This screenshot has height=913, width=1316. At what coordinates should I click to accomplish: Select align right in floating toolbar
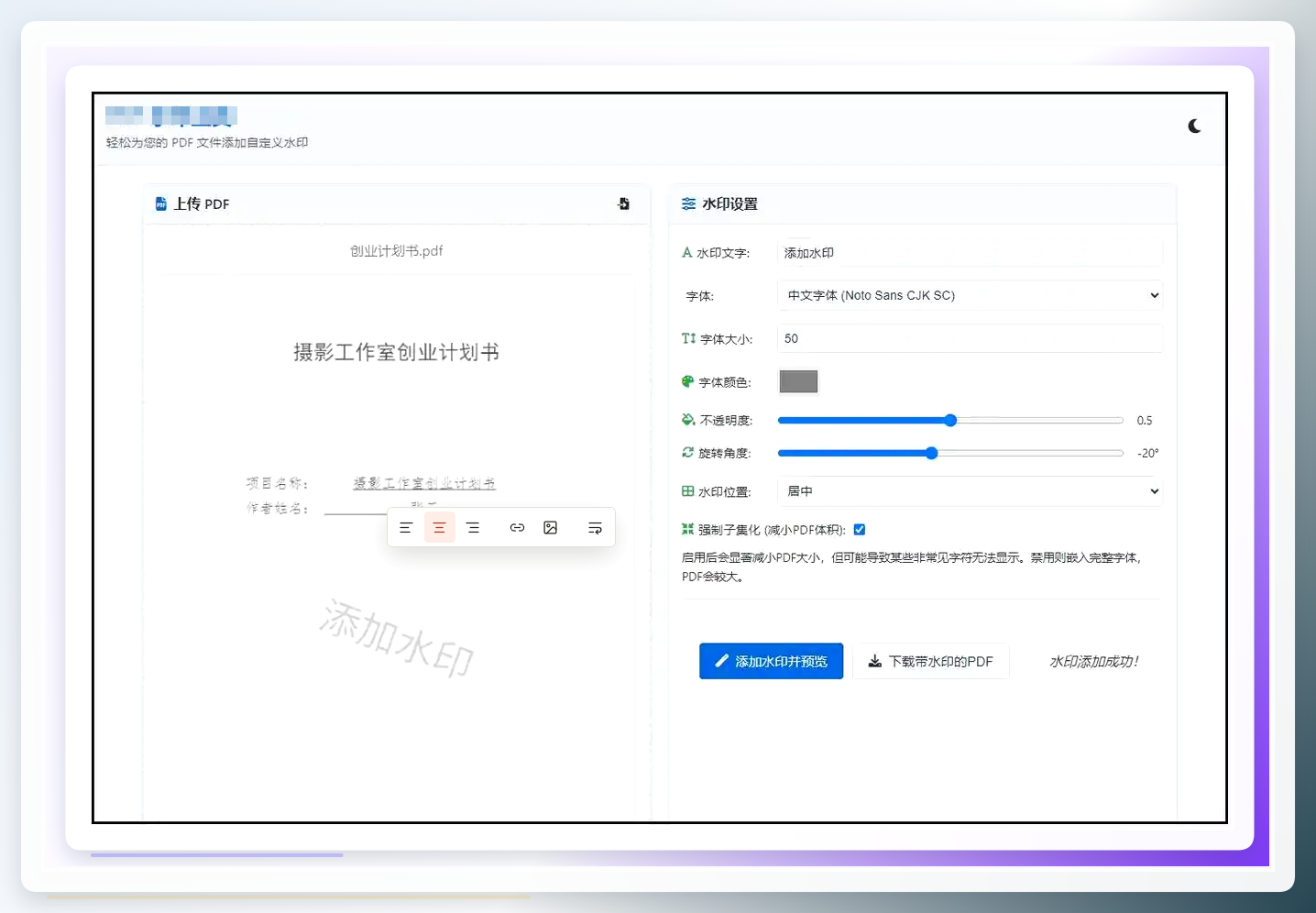coord(473,528)
